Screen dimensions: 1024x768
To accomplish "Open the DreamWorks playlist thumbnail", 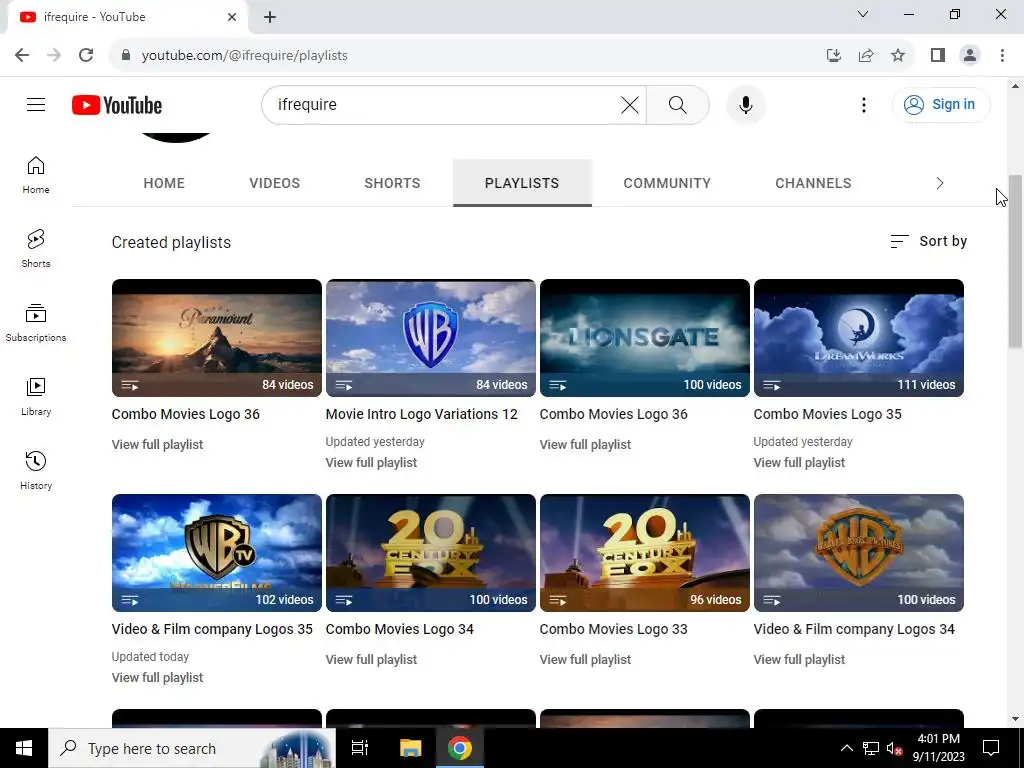I will tap(859, 338).
